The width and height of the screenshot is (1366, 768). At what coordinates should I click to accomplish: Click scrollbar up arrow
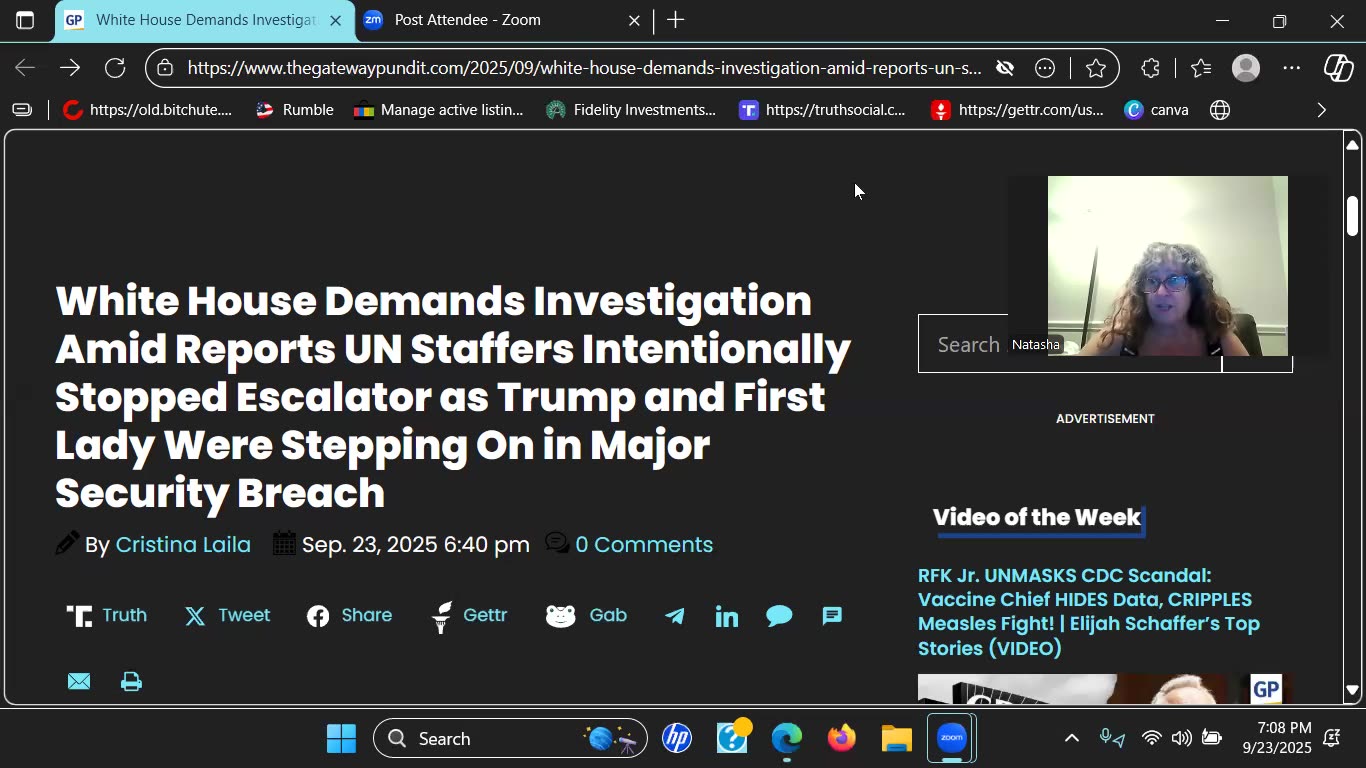[x=1352, y=145]
